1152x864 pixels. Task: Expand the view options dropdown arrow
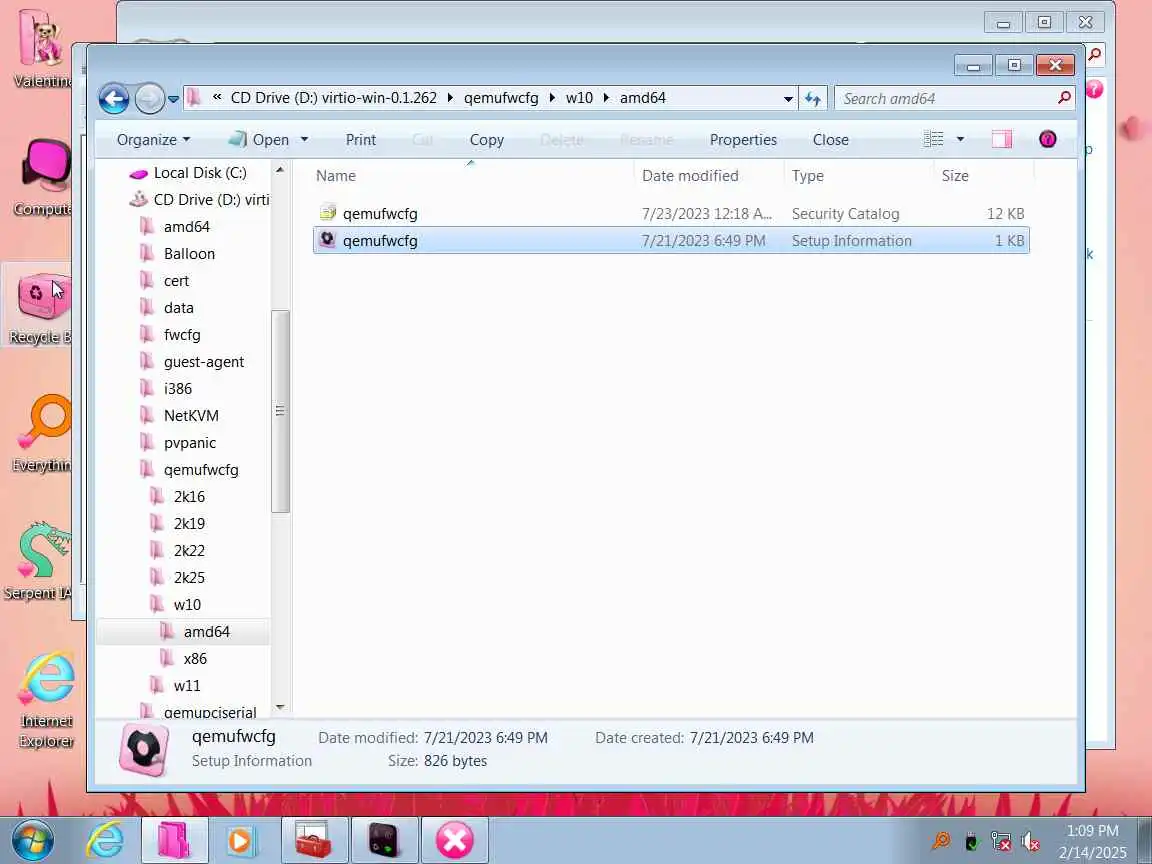960,139
